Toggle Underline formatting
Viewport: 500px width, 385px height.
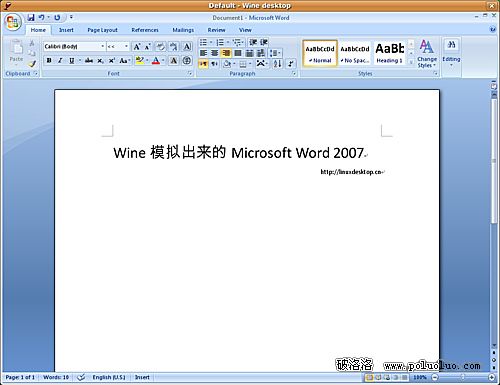coord(71,61)
